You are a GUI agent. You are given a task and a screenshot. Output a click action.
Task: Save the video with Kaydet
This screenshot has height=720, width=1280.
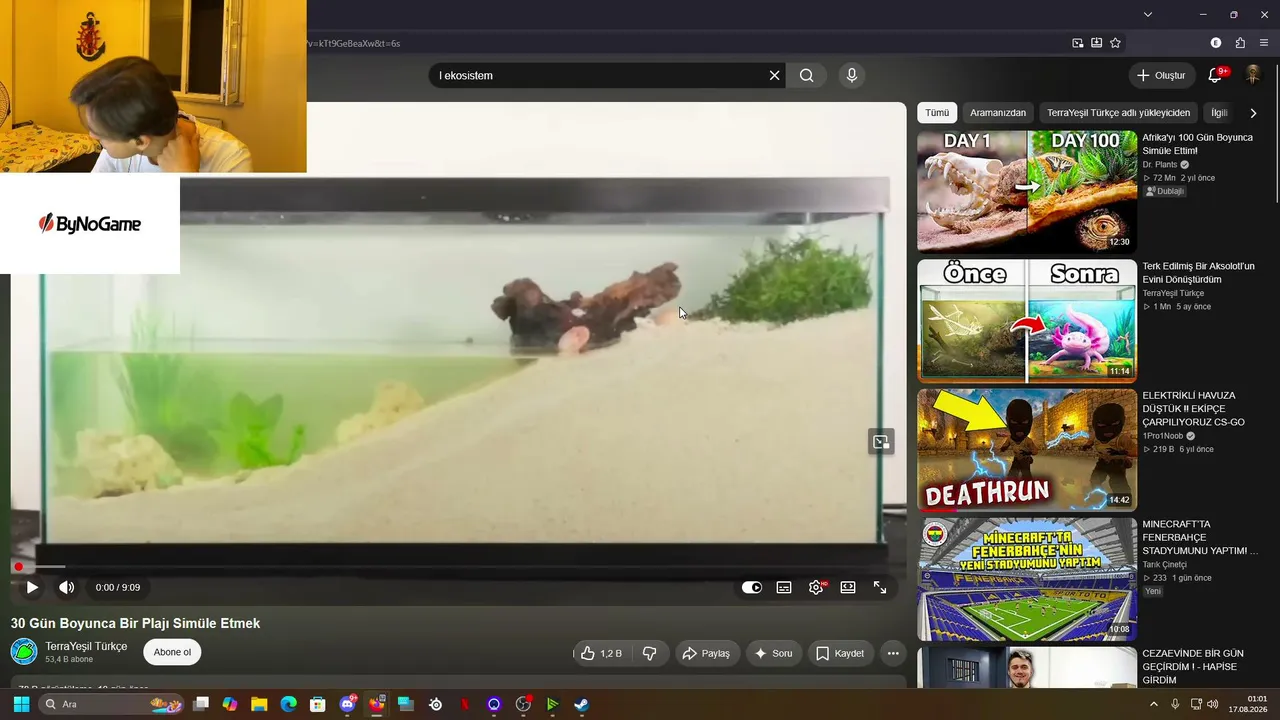840,653
